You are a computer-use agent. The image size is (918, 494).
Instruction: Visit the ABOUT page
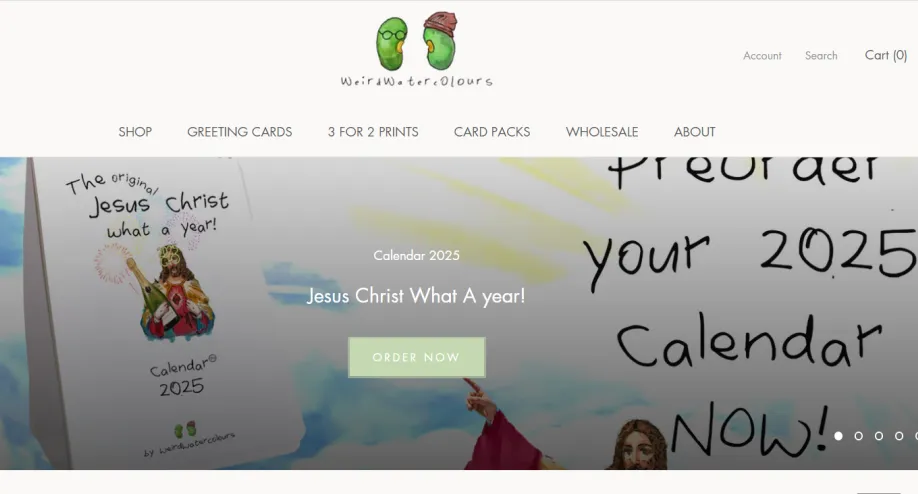pyautogui.click(x=694, y=132)
